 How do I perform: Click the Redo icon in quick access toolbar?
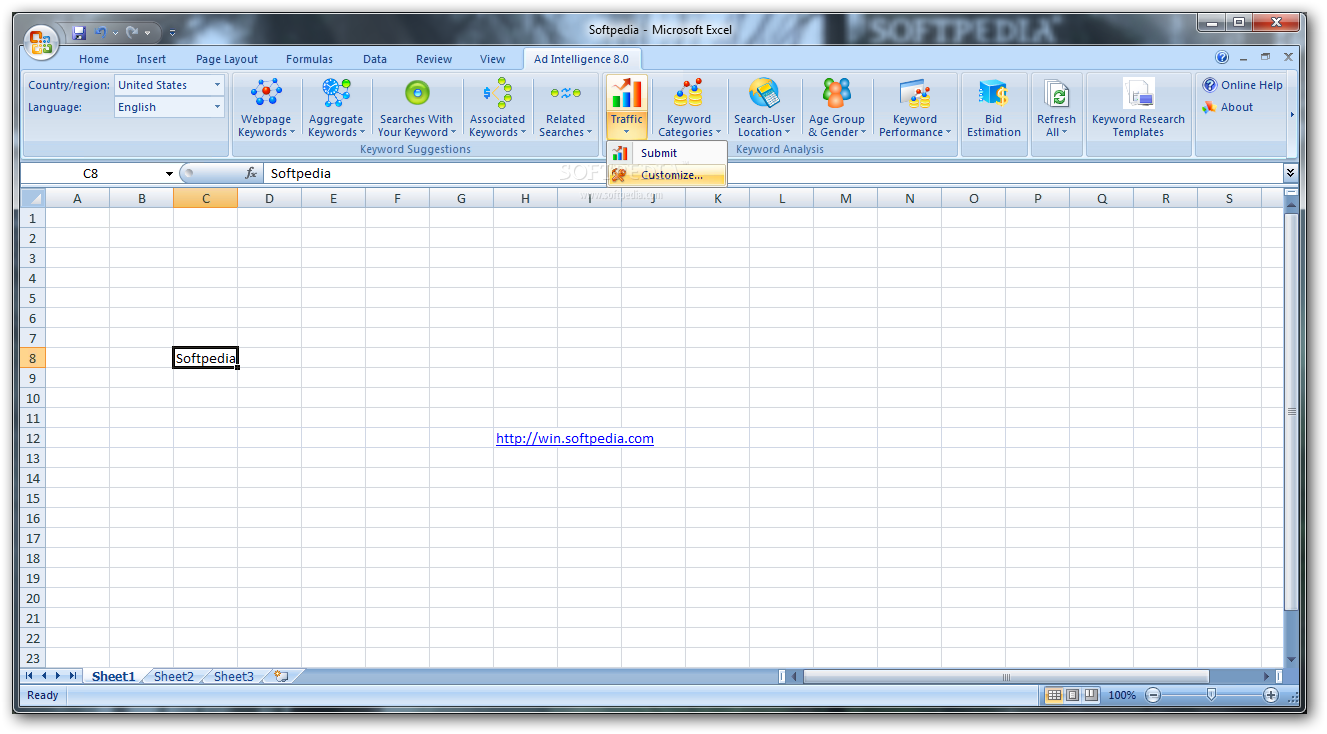pos(132,33)
